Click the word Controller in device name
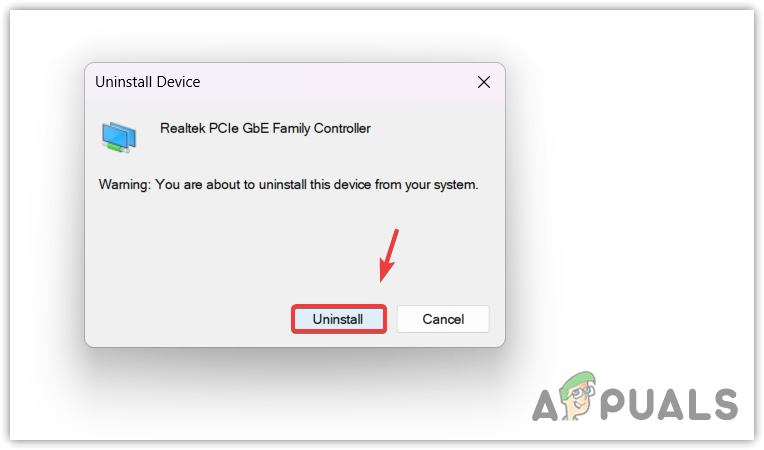This screenshot has height=450, width=764. (342, 128)
